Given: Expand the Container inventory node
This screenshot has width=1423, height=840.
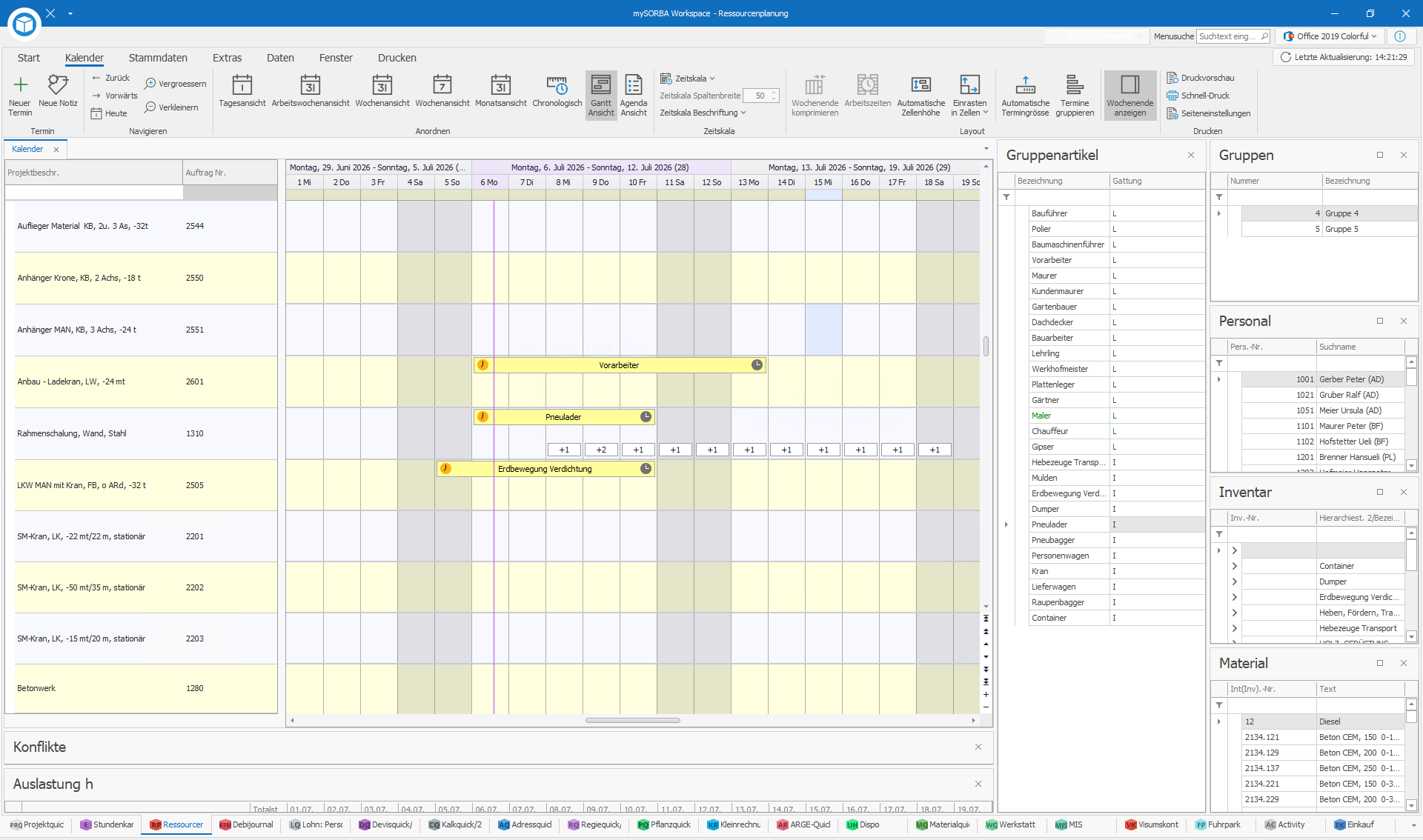Looking at the screenshot, I should (1235, 566).
